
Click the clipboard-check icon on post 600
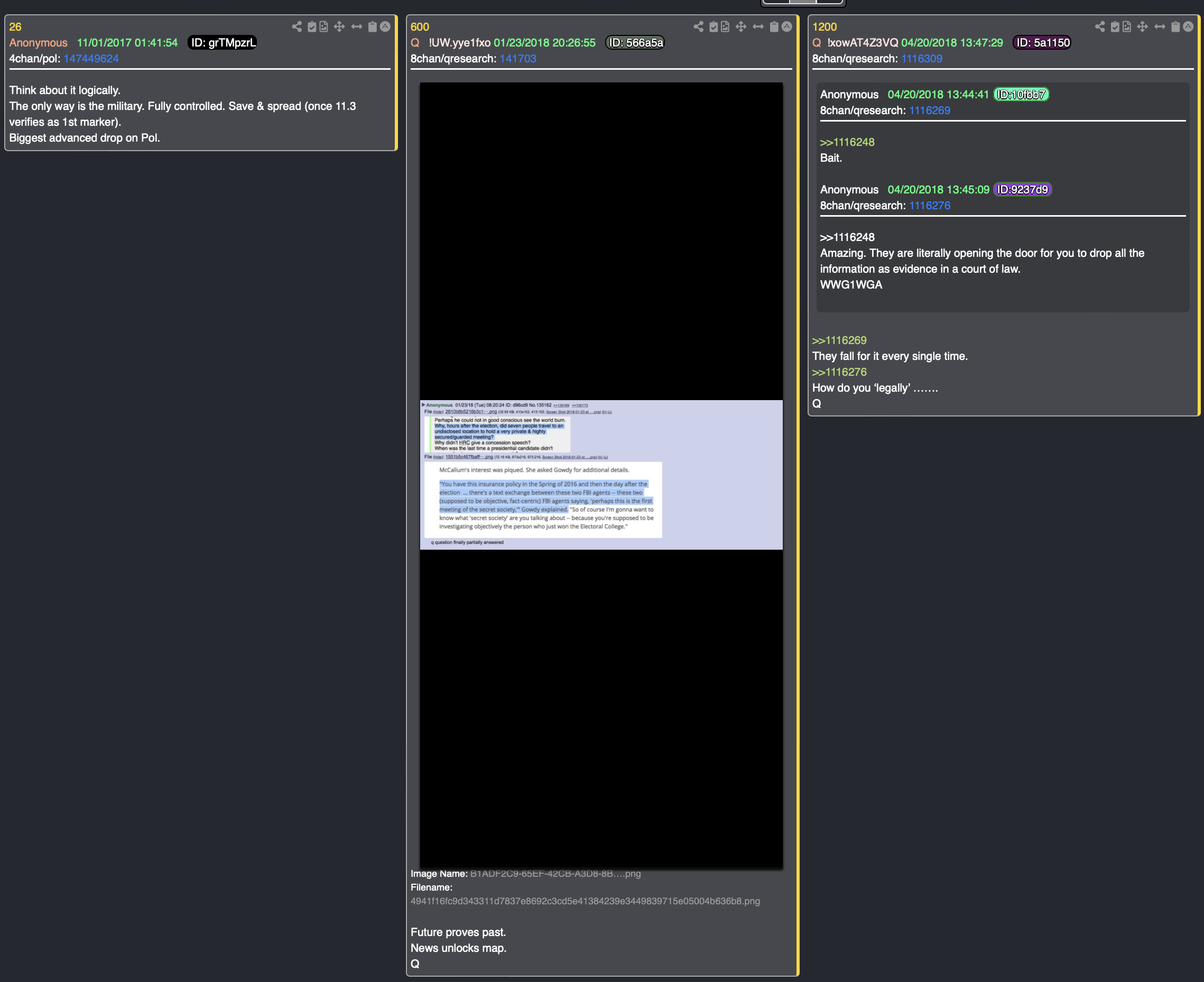[x=714, y=26]
